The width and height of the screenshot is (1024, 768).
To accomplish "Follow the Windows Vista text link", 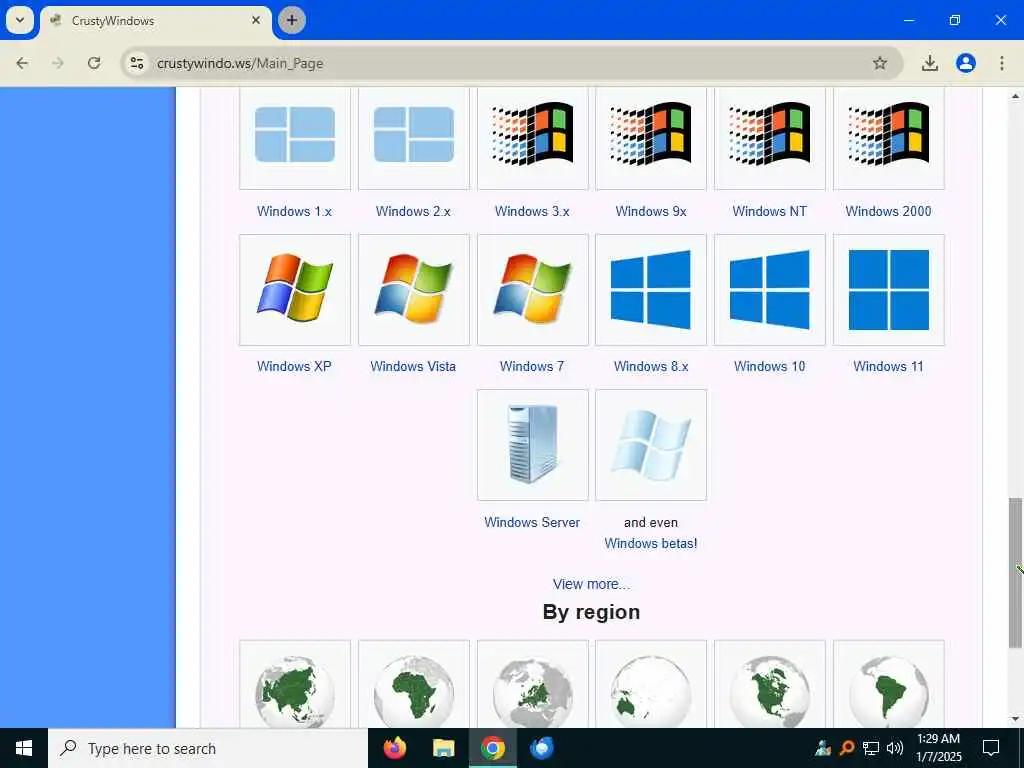I will pos(413,366).
